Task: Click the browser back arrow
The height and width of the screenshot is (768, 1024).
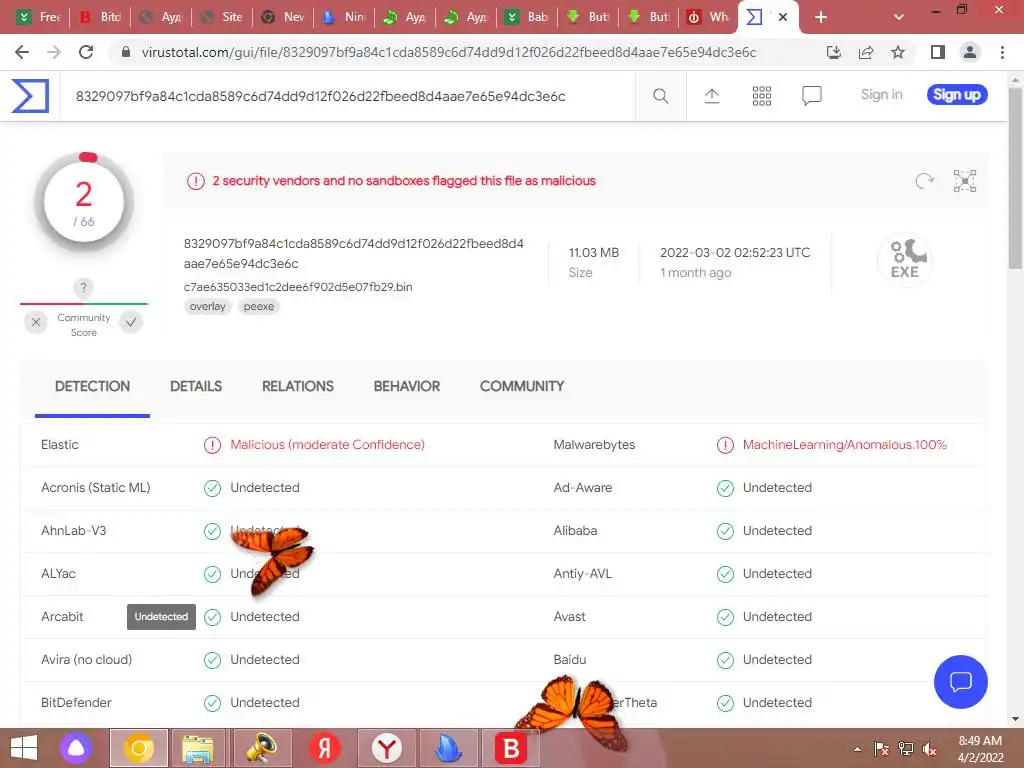Action: point(22,52)
